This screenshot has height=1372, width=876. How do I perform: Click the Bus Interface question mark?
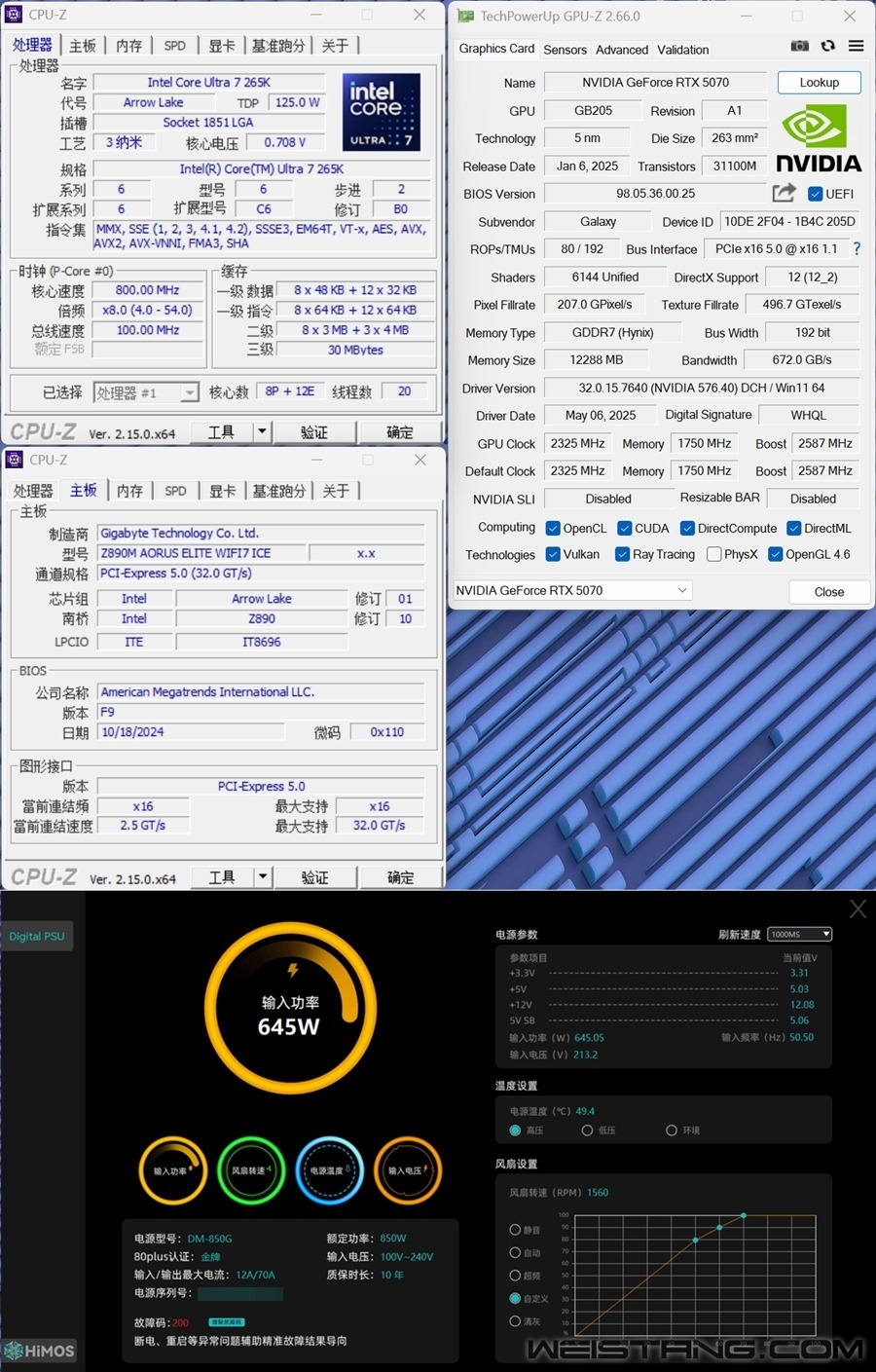click(857, 248)
